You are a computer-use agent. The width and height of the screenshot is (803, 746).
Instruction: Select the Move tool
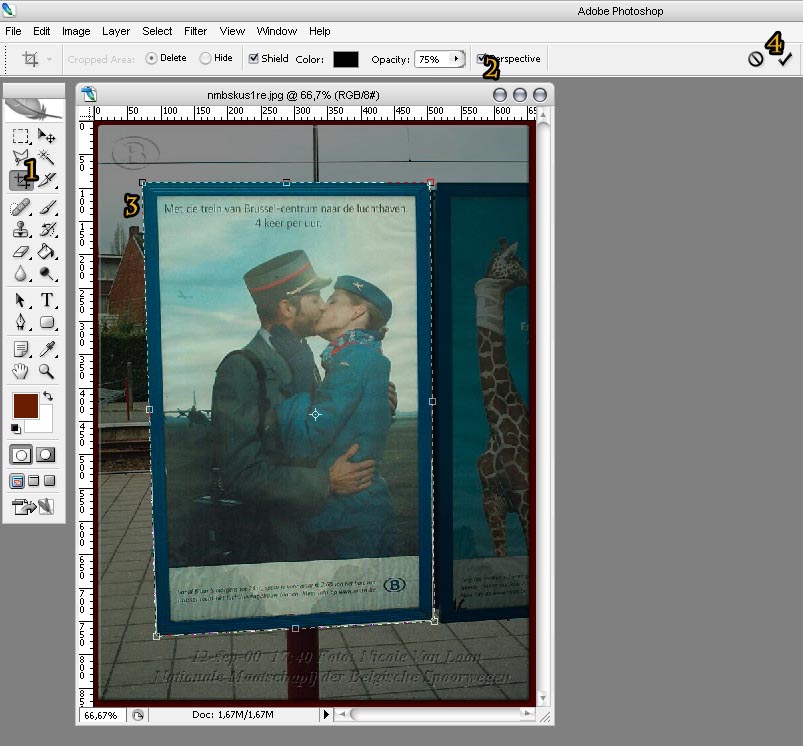[47, 136]
